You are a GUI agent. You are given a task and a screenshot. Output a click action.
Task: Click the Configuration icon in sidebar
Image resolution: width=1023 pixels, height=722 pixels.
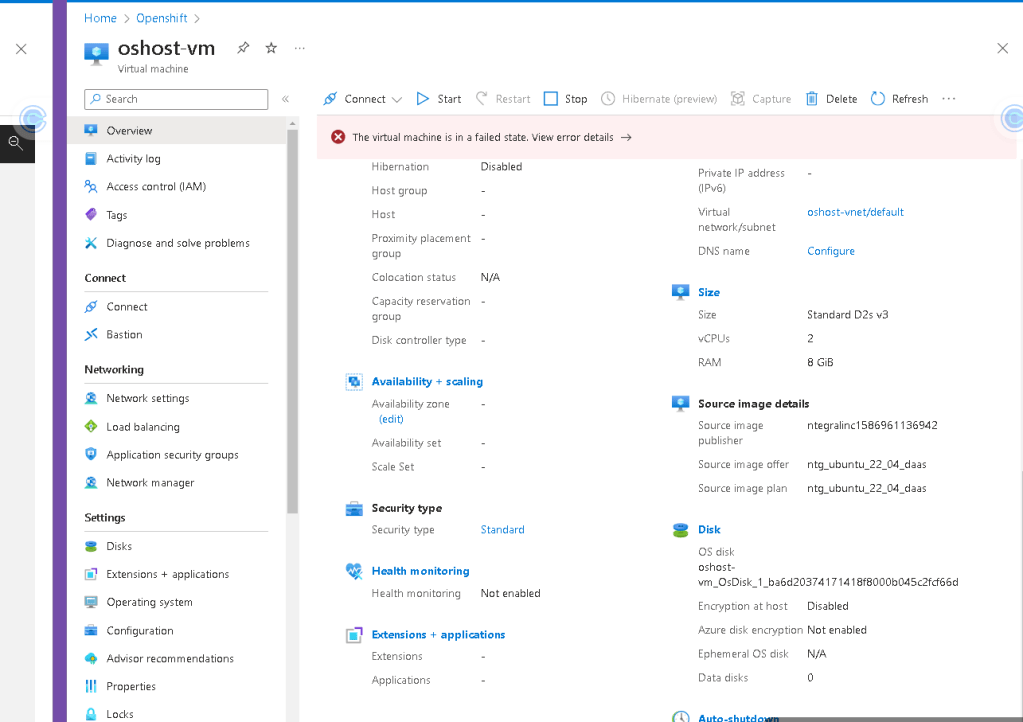pos(91,631)
